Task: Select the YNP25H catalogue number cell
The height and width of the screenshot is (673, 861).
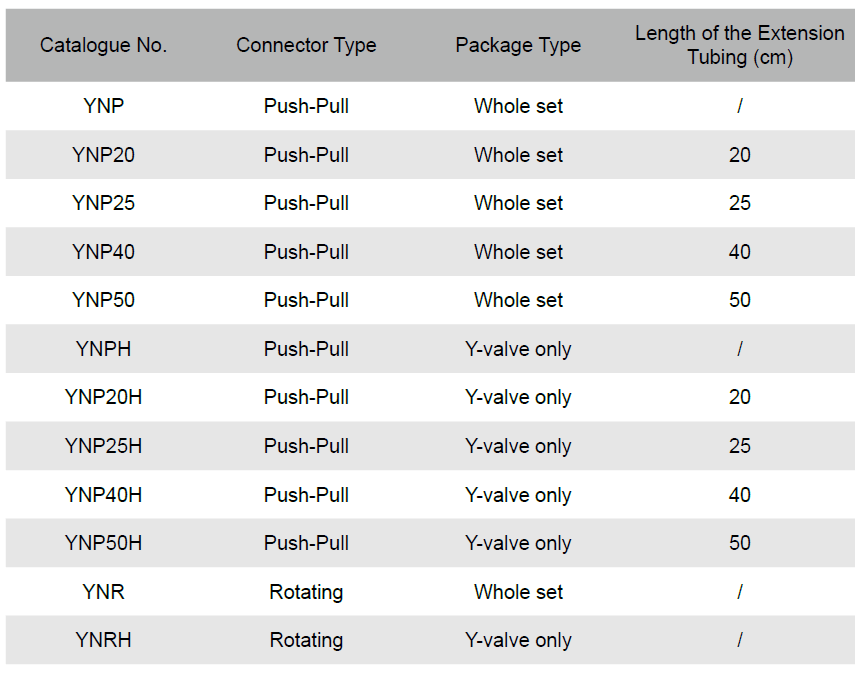Action: 103,446
